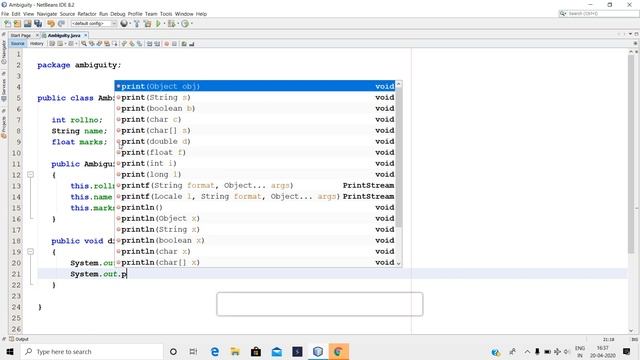
Task: Click the language indicator ENG IN
Action: click(x=580, y=351)
